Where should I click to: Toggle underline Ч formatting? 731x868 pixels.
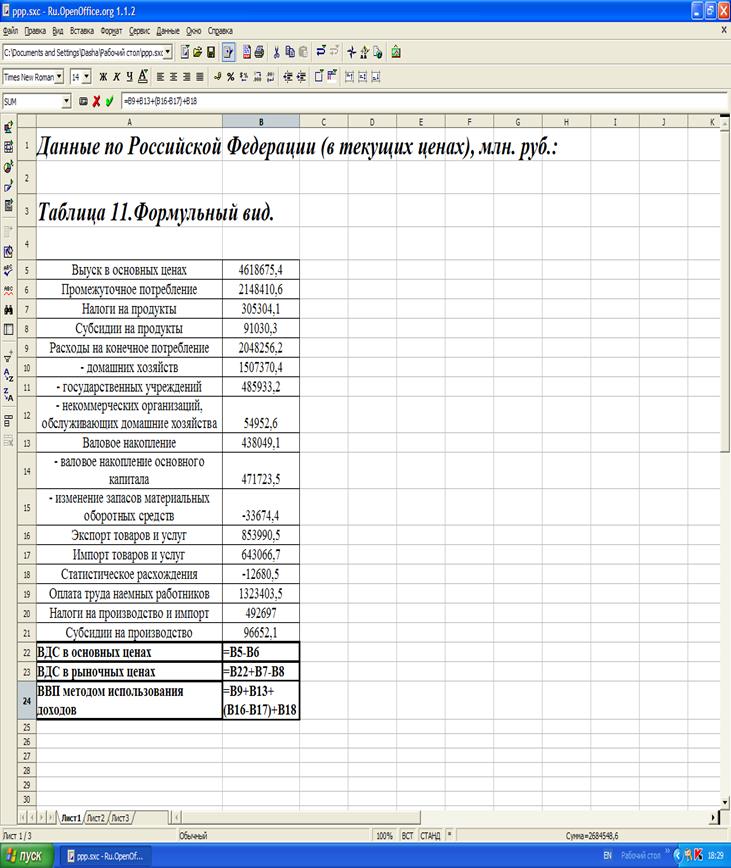click(x=129, y=77)
